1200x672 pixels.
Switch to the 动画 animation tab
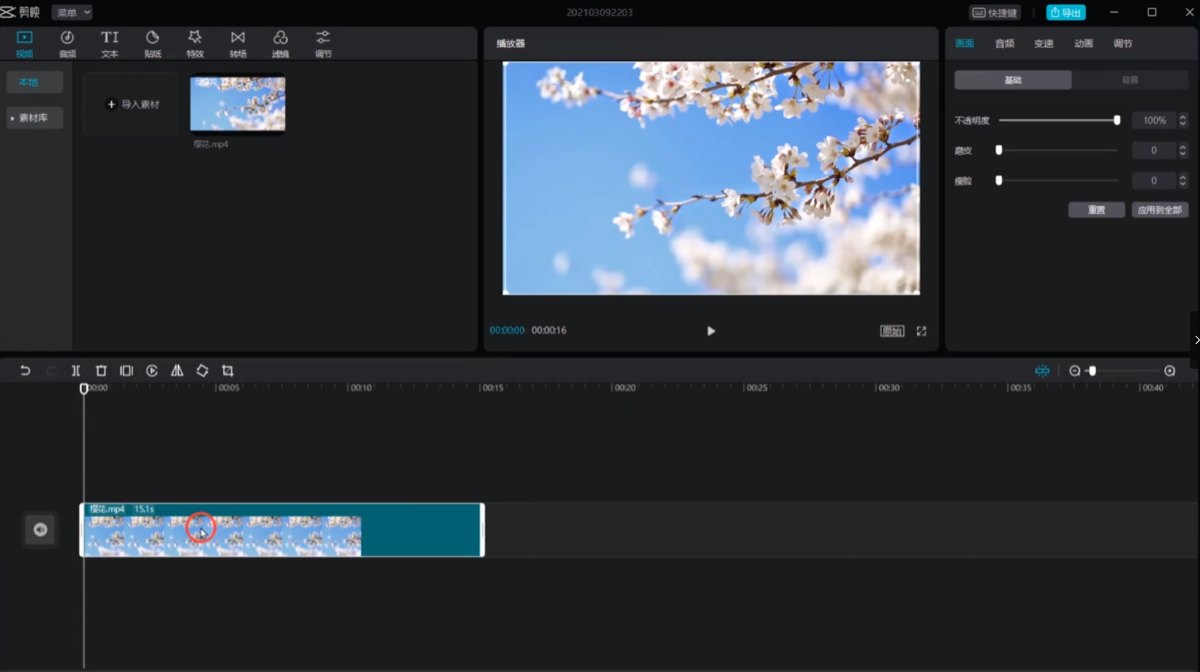tap(1083, 44)
